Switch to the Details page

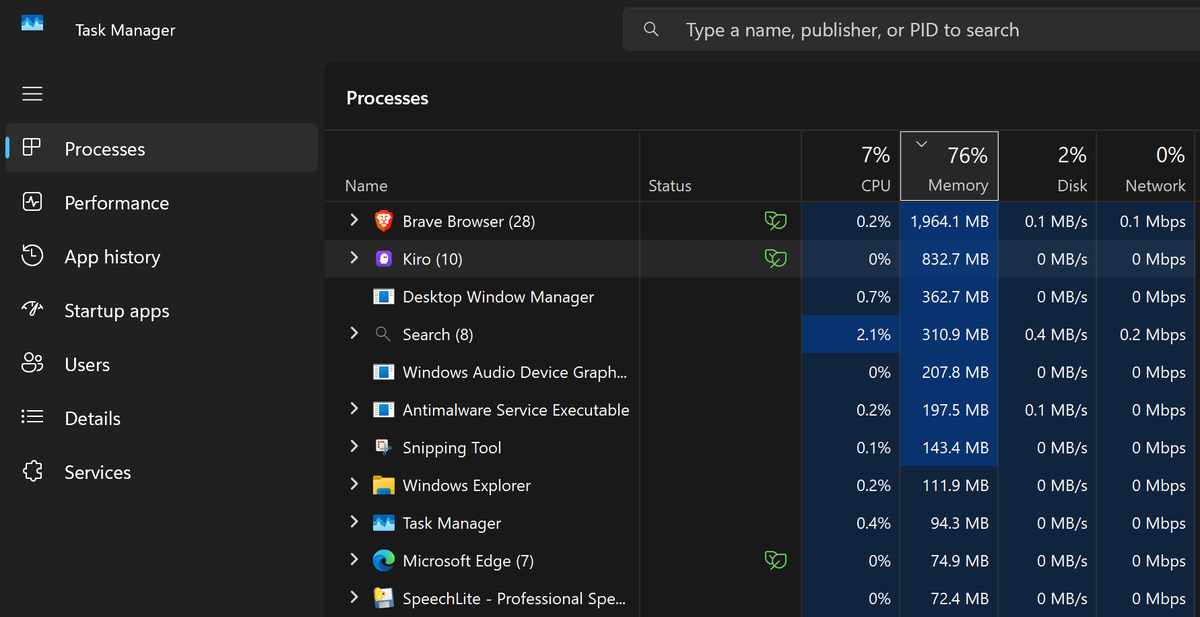click(x=162, y=418)
